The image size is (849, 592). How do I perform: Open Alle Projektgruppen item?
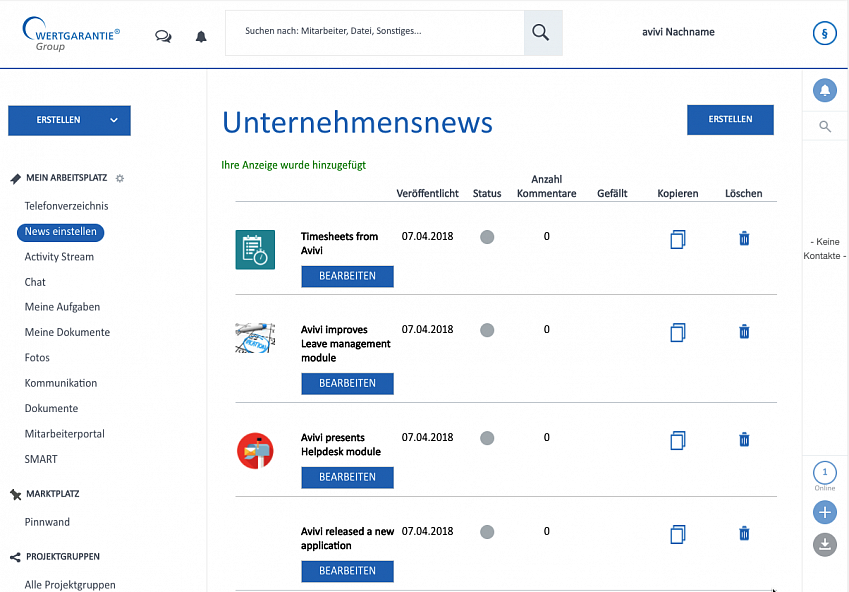coord(70,585)
